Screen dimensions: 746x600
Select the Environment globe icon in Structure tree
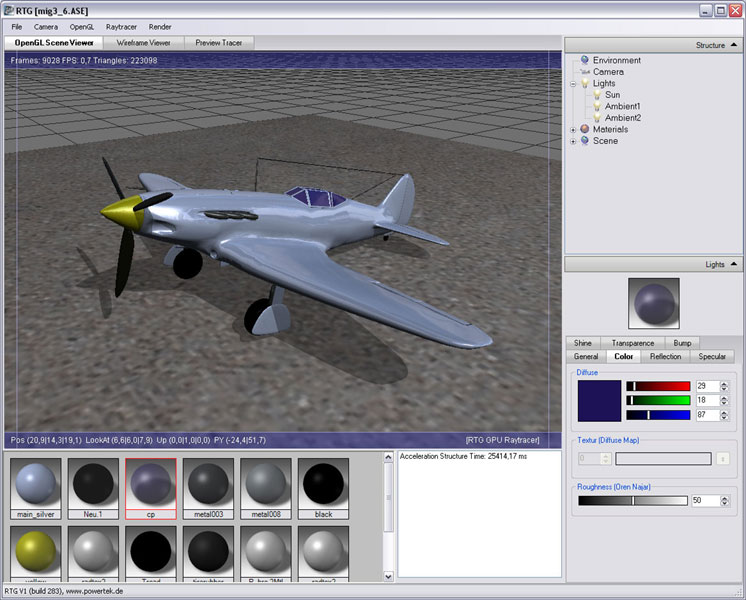point(584,60)
